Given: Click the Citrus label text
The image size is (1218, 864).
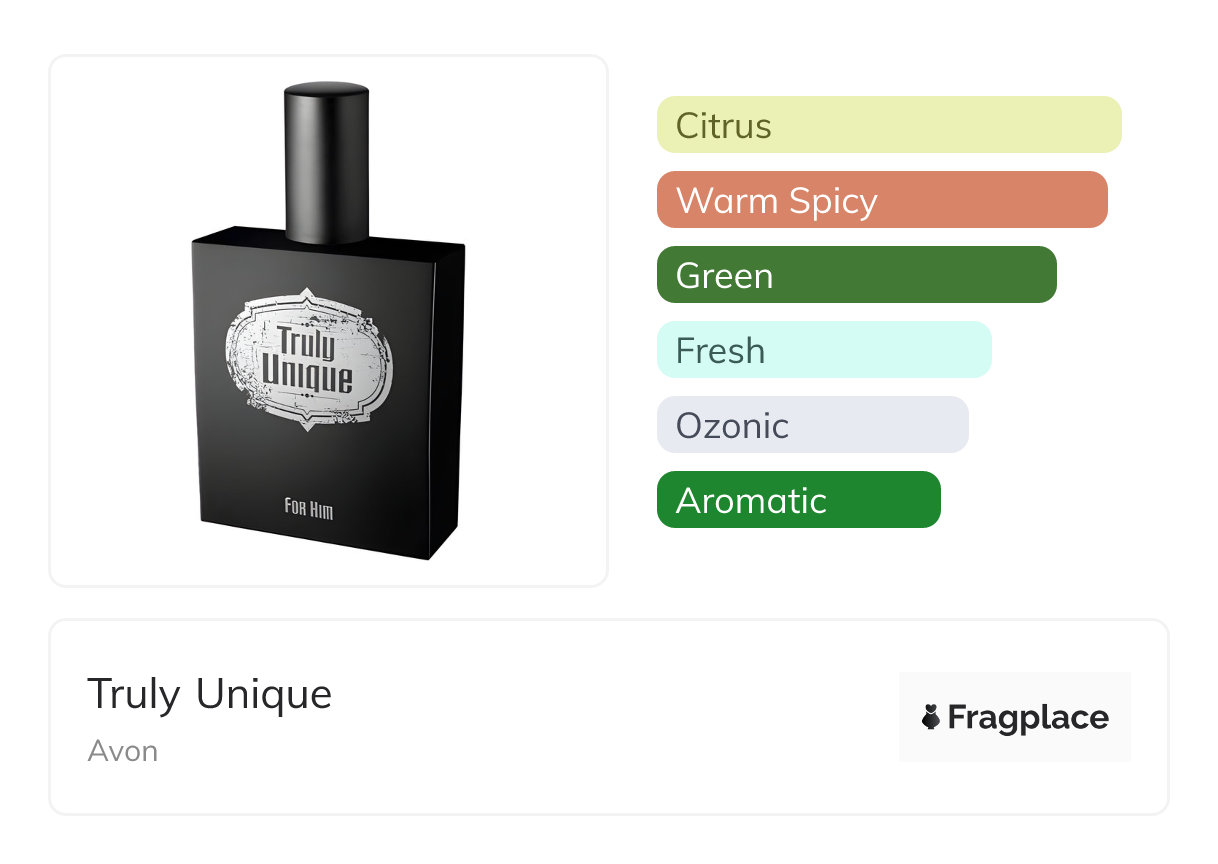Looking at the screenshot, I should (724, 126).
